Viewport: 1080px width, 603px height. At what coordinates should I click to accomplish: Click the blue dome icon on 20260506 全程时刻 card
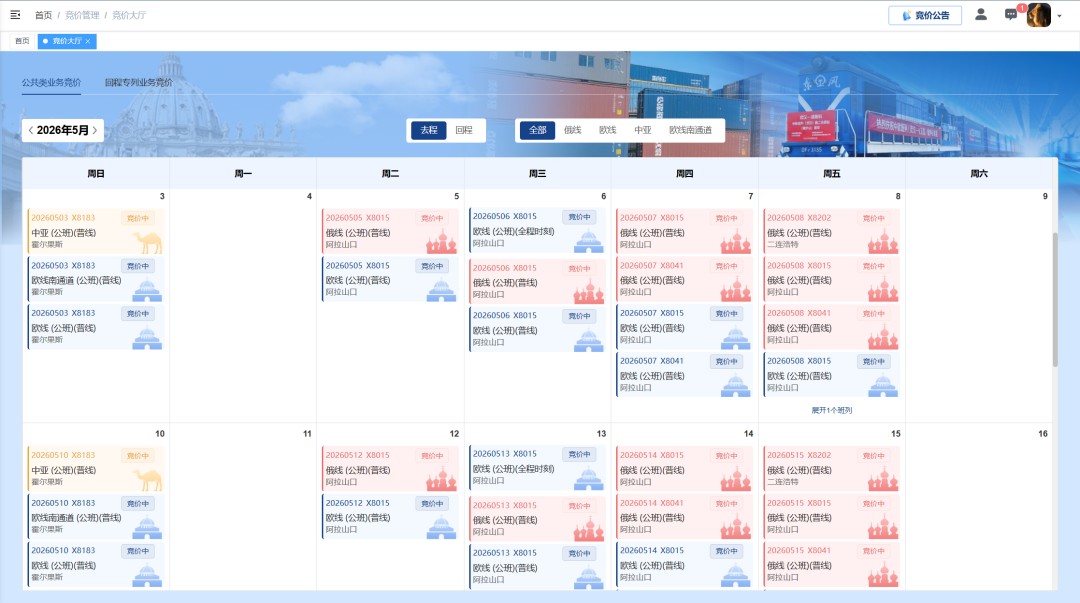pyautogui.click(x=588, y=240)
